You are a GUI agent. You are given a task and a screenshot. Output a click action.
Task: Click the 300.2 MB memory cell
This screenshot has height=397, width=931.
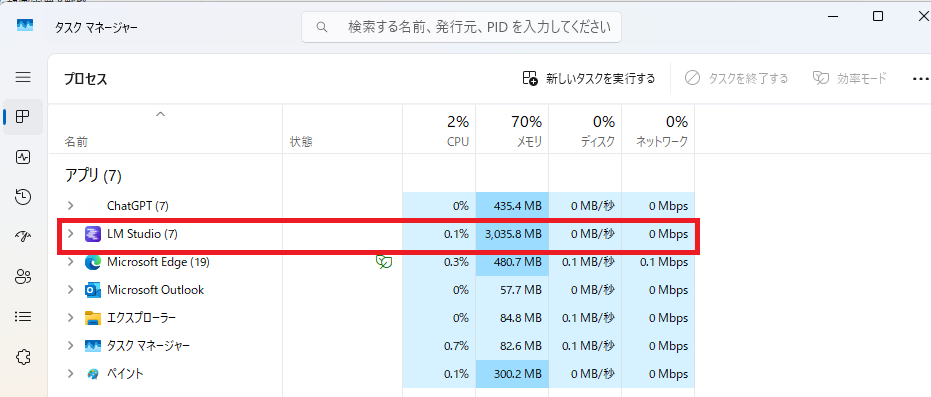[512, 373]
